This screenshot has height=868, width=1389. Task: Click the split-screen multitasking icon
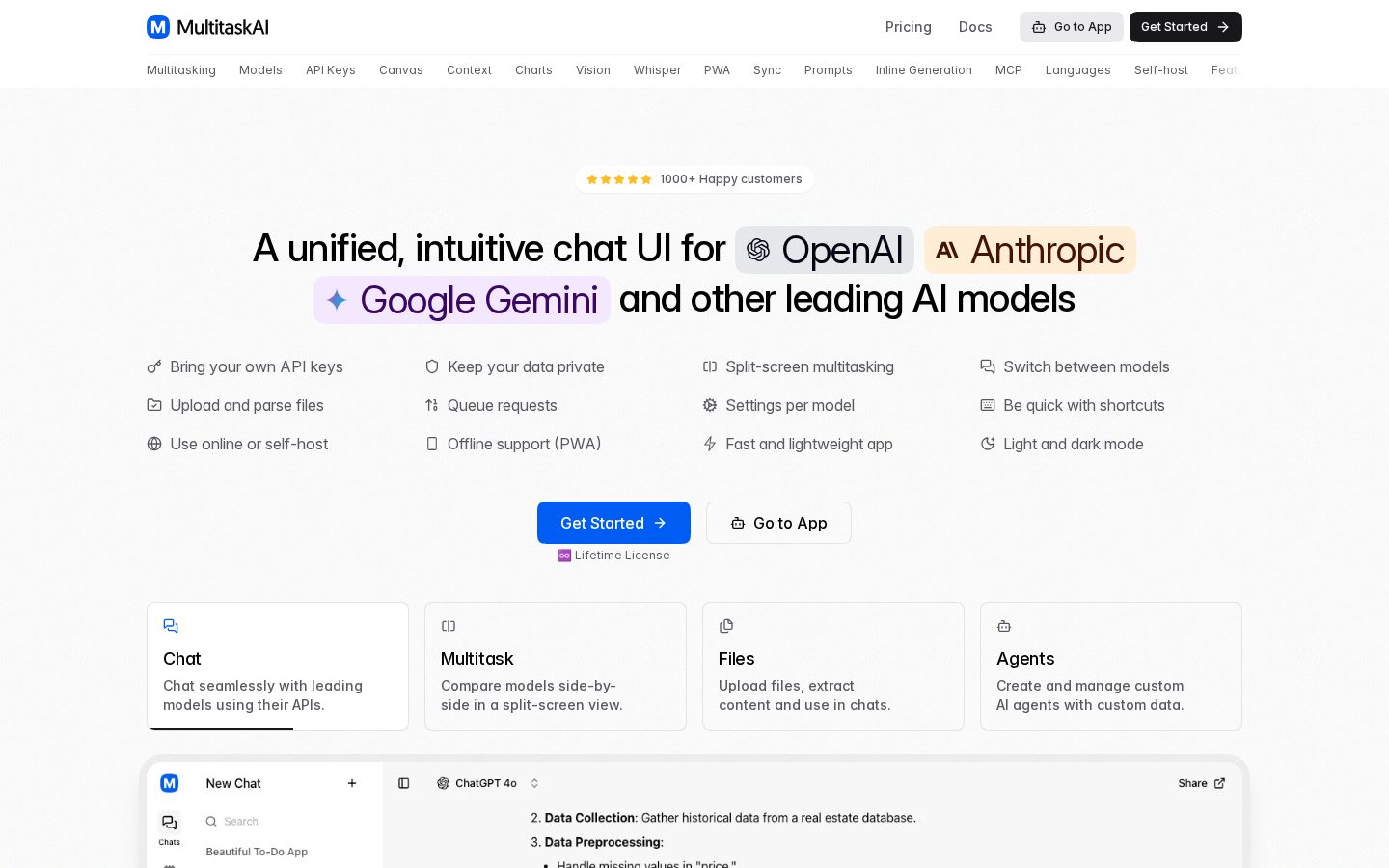[x=710, y=366]
